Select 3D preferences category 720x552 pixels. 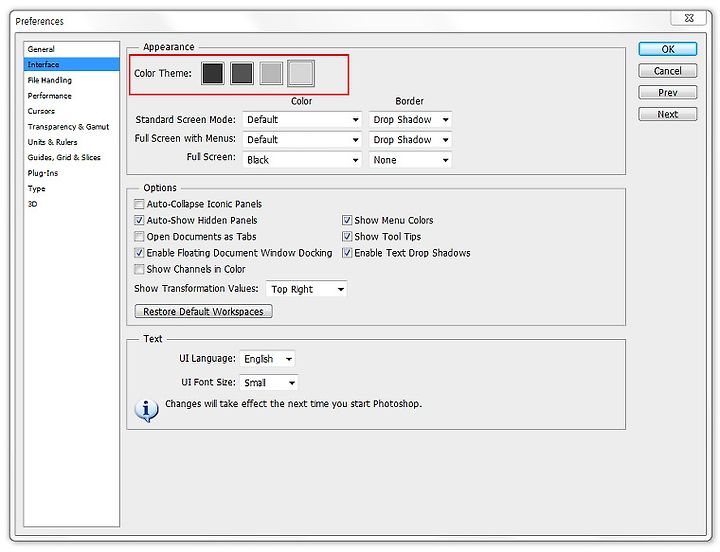click(x=72, y=204)
